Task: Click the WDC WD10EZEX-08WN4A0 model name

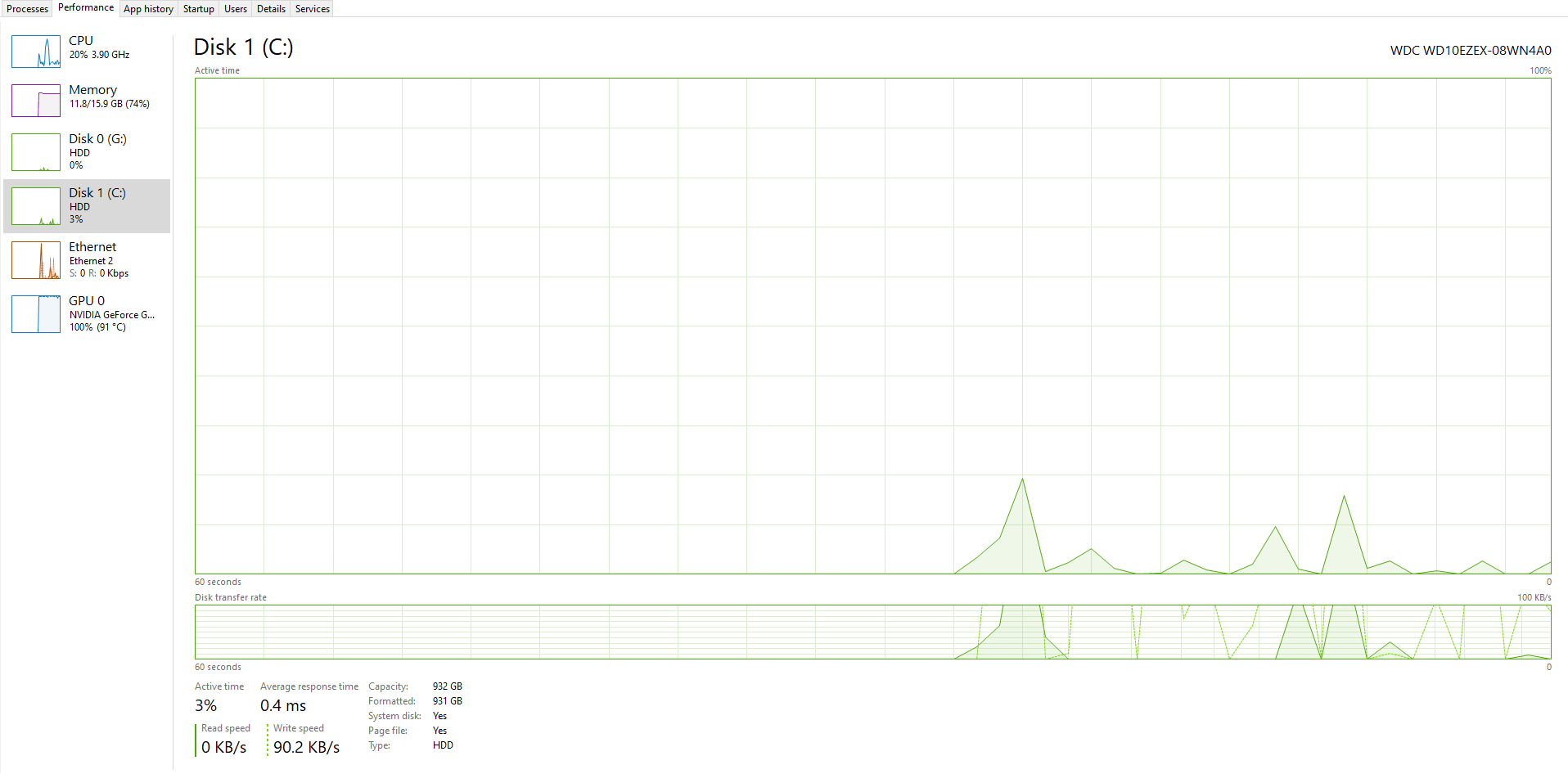Action: point(1471,51)
